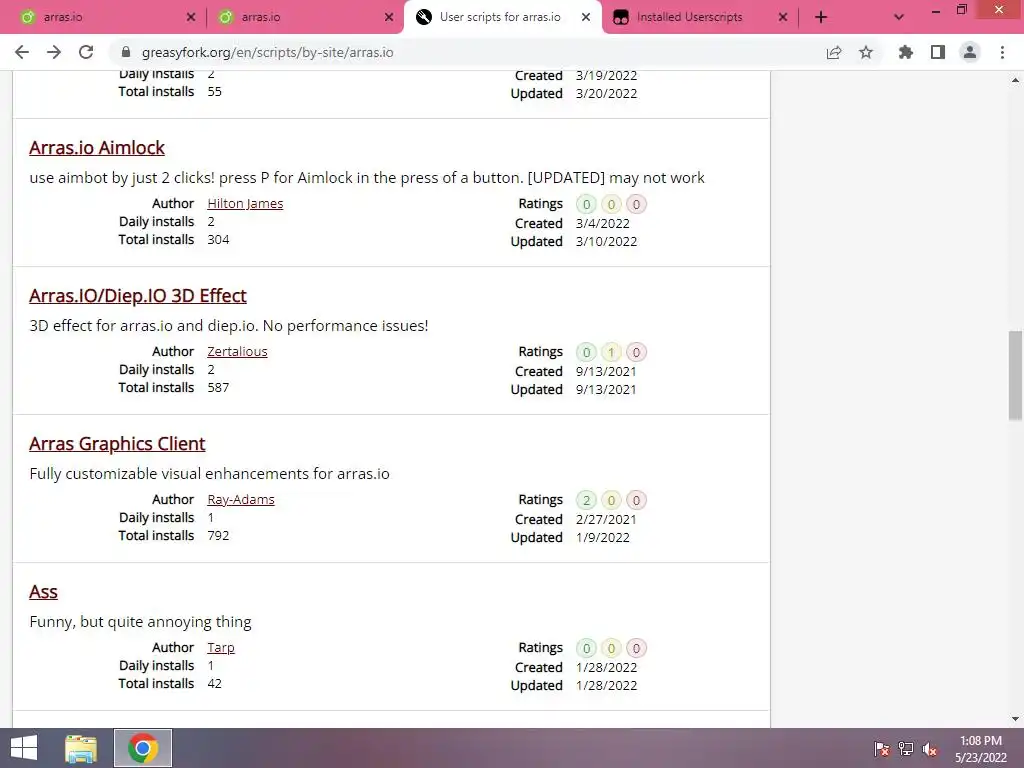Go forward in browser history
1024x768 pixels.
click(x=54, y=52)
